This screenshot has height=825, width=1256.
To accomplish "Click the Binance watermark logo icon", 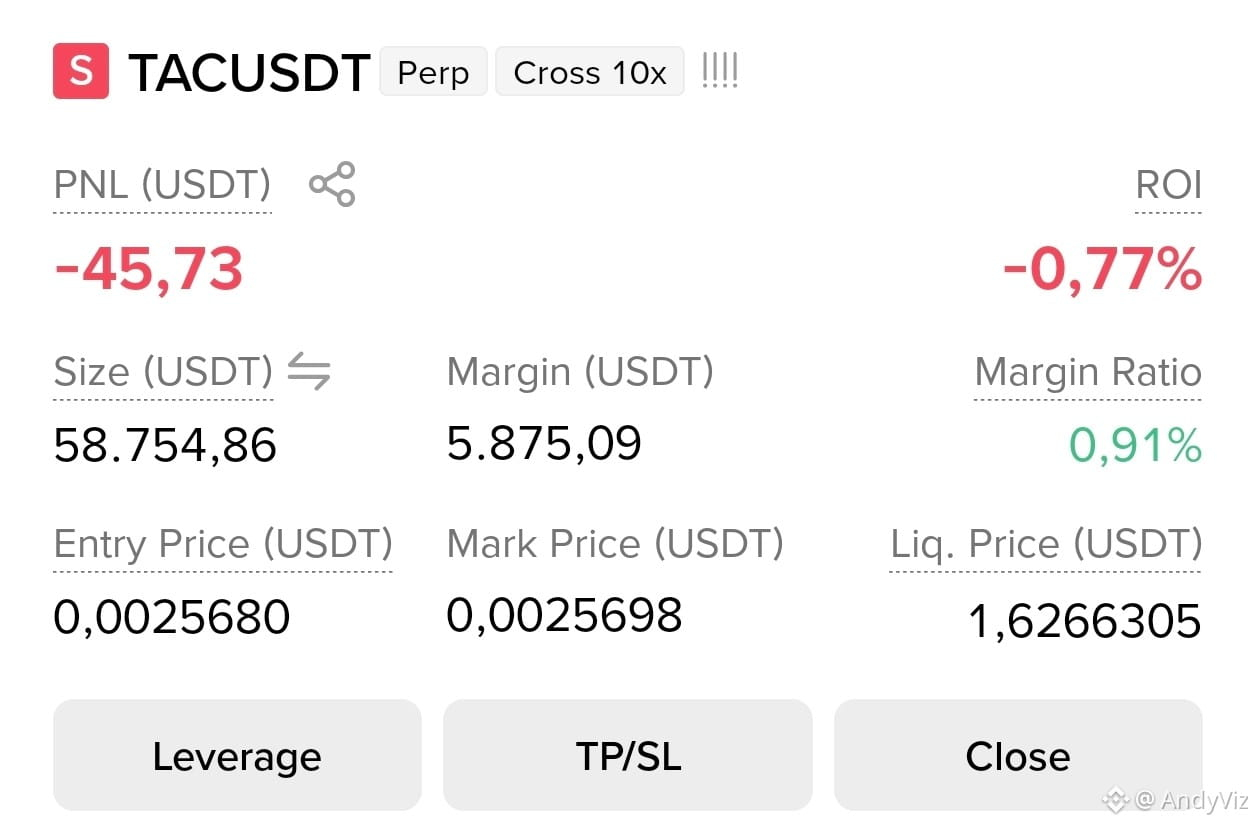I will pos(1116,799).
